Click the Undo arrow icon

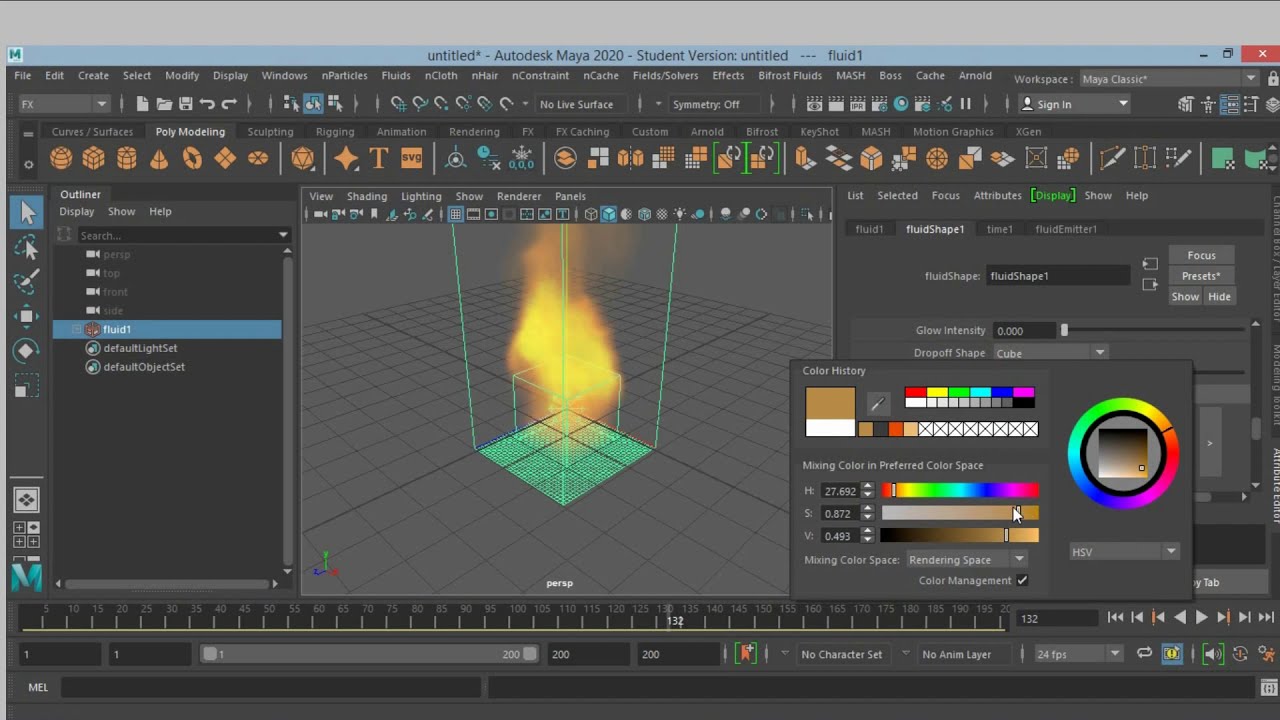pos(207,104)
